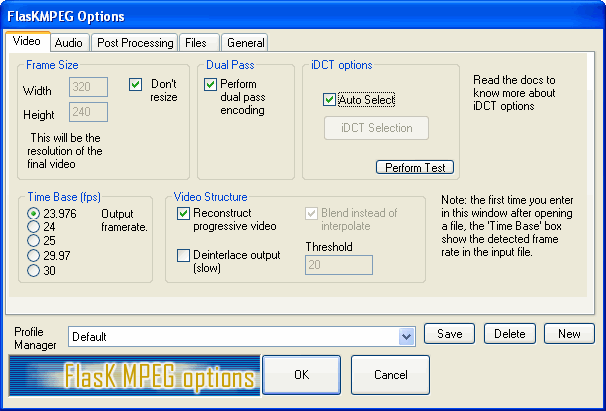Select the 23.976 fps radio button
606x411 pixels.
click(35, 214)
